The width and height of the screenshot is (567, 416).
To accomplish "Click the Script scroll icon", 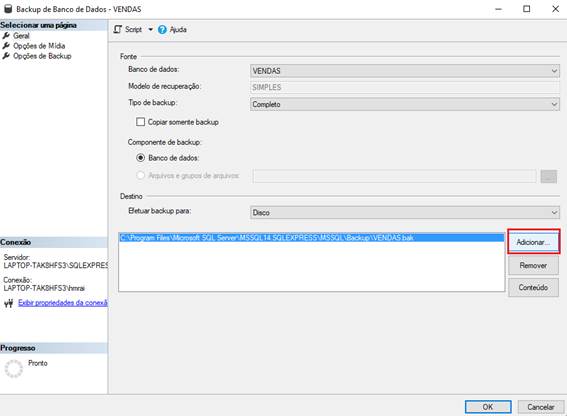I will click(118, 29).
